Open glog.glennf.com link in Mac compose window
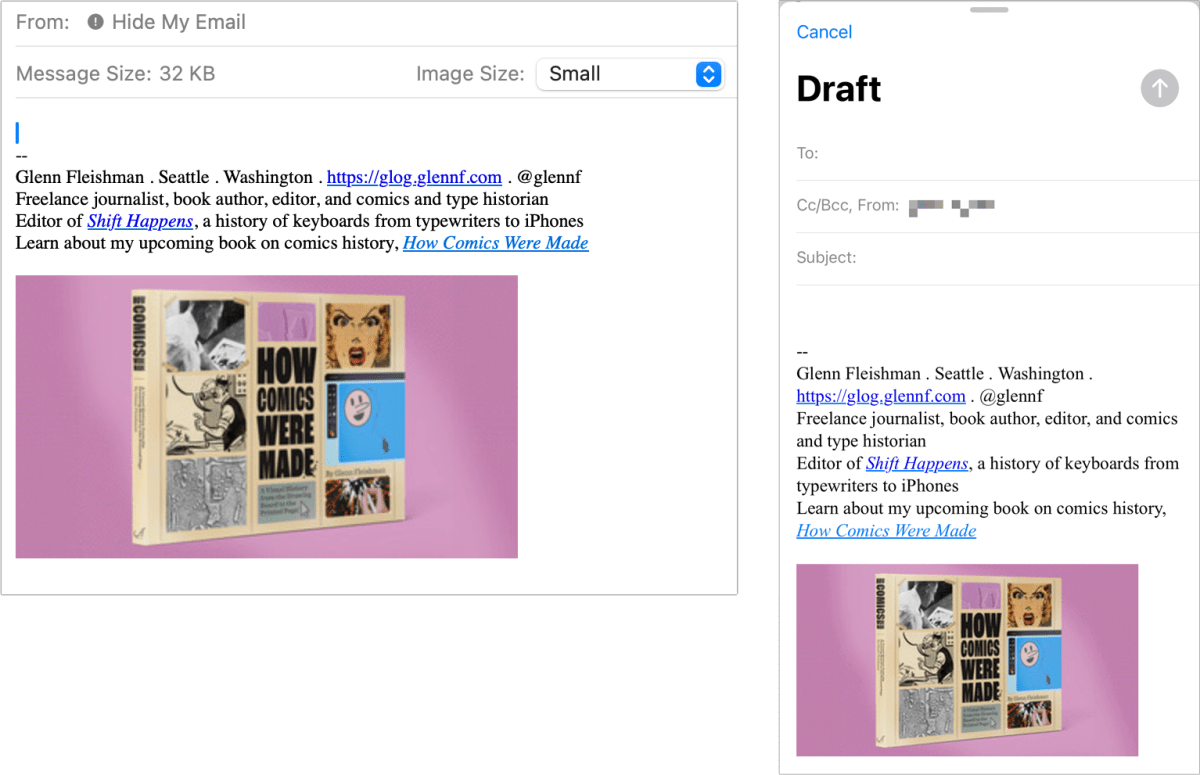 tap(414, 177)
